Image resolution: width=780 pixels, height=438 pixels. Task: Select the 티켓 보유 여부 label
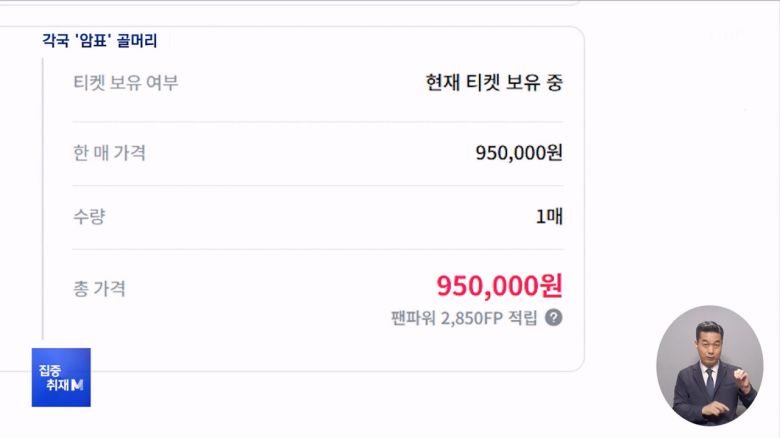click(x=126, y=83)
